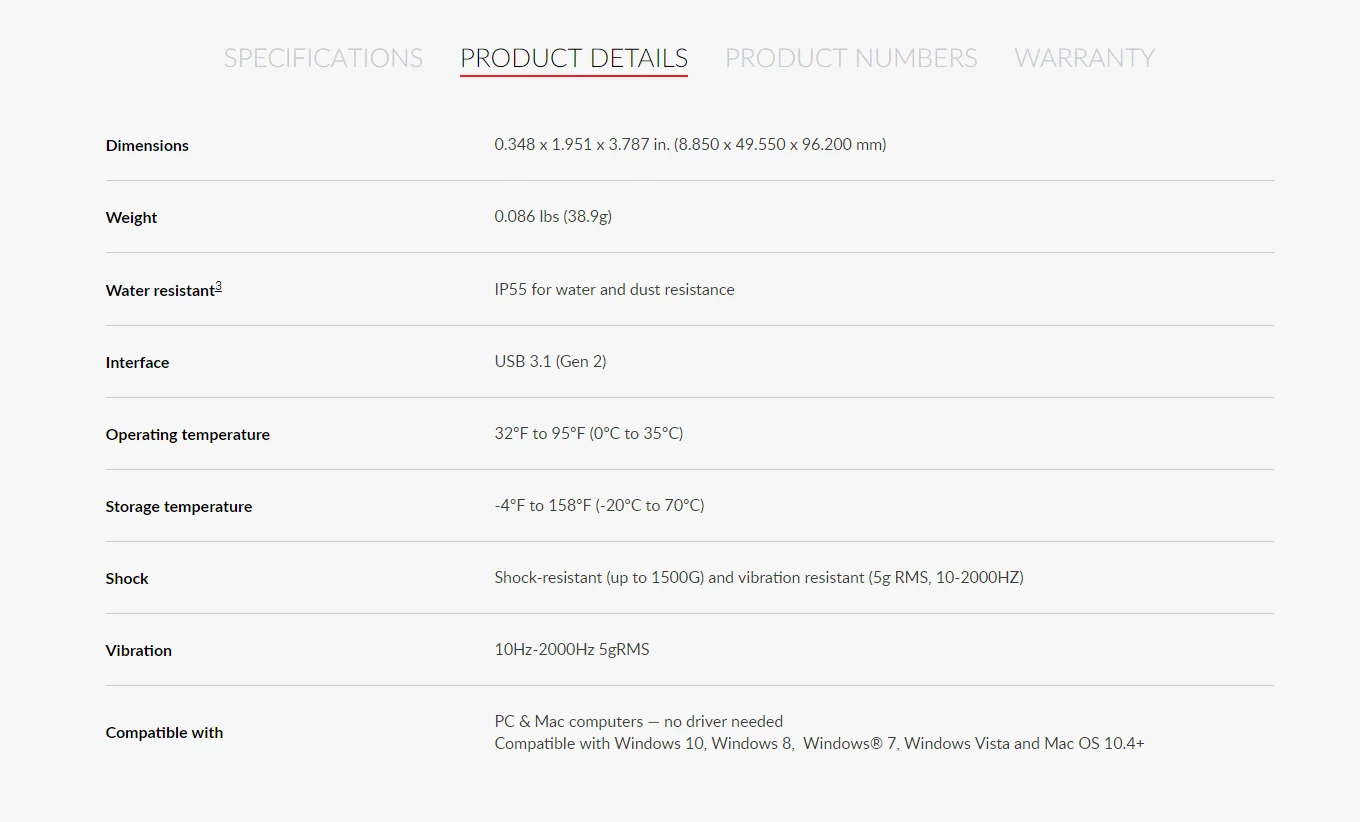Screen dimensions: 1360x822
Task: Click the Weight row label
Action: point(132,218)
